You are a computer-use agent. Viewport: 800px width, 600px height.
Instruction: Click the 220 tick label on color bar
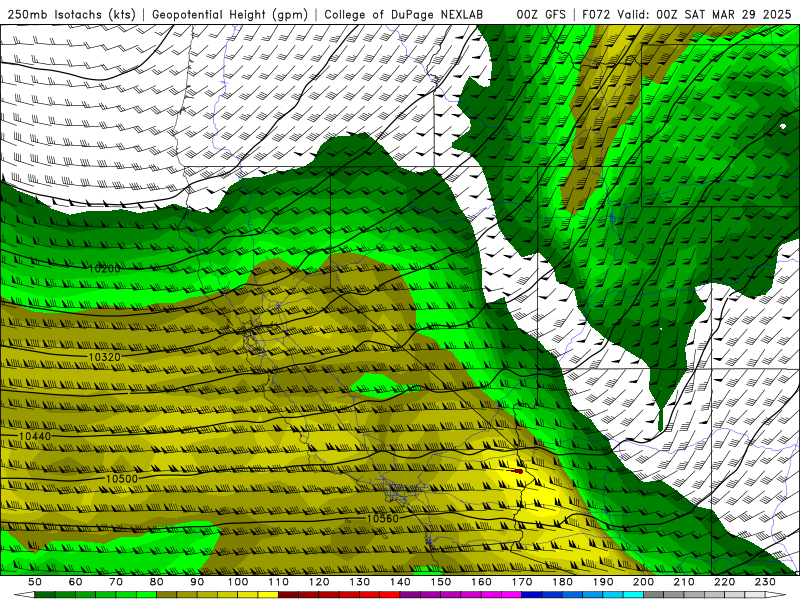(x=724, y=582)
